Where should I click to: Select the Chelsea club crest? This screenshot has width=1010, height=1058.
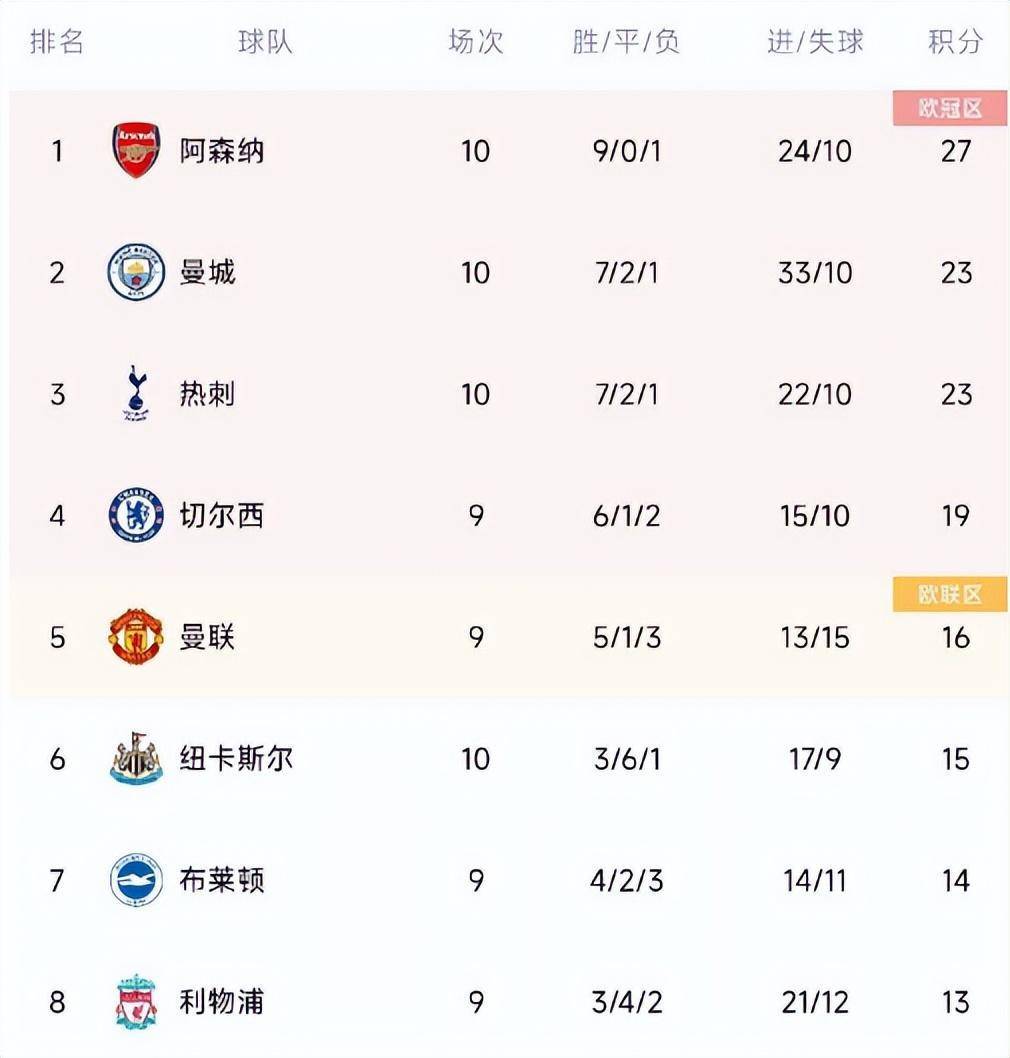(x=136, y=515)
